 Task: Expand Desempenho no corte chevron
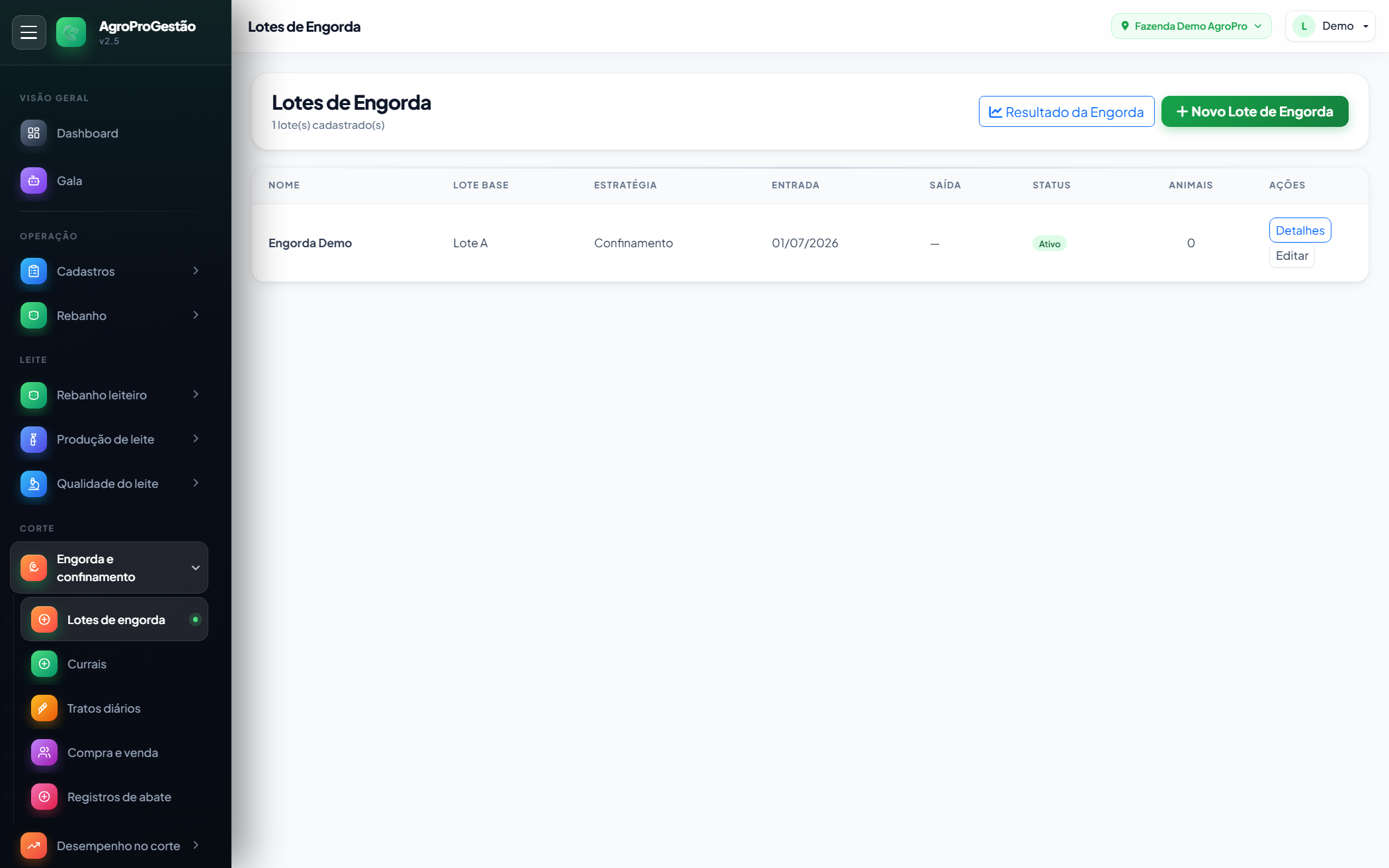196,845
